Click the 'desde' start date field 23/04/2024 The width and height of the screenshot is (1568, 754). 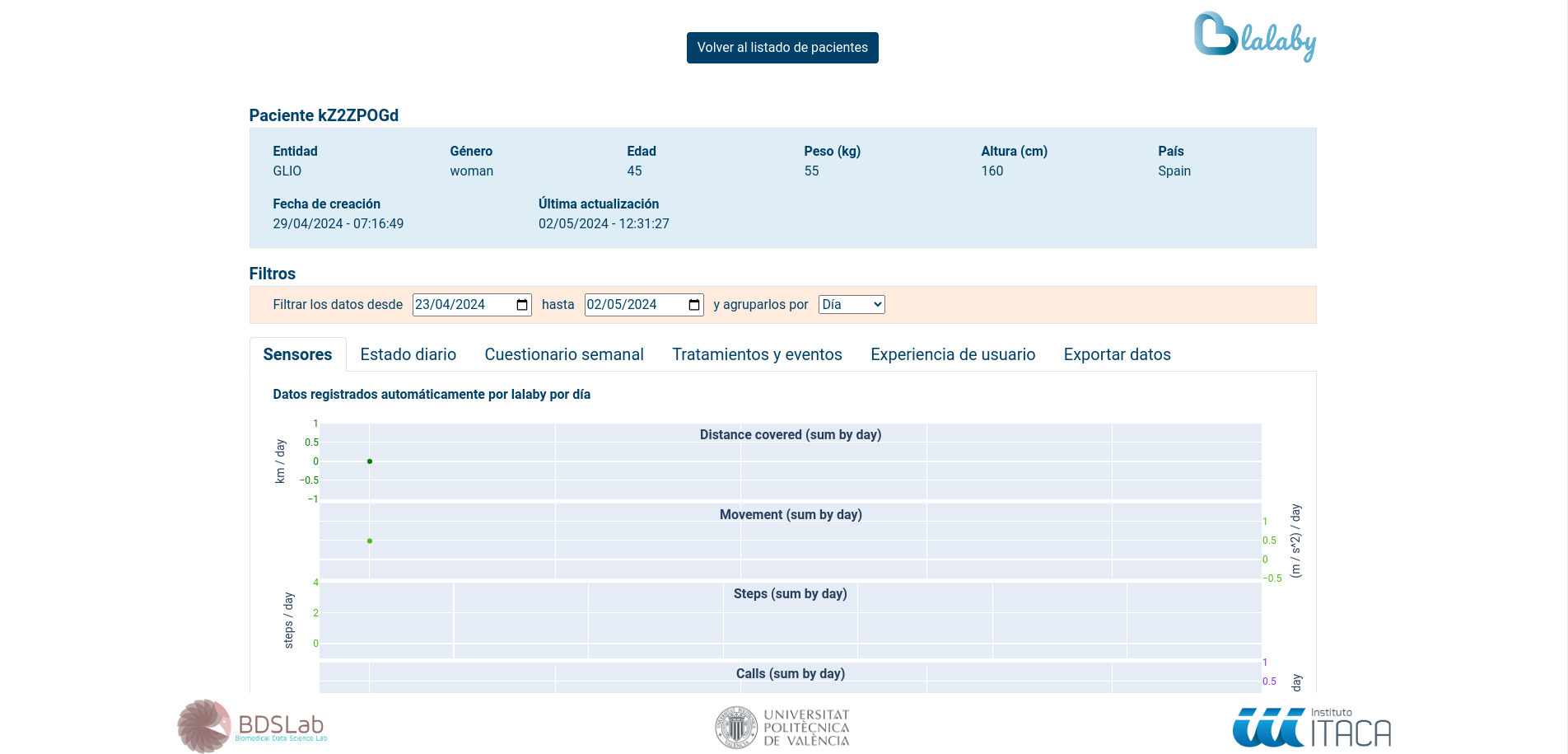pos(461,305)
